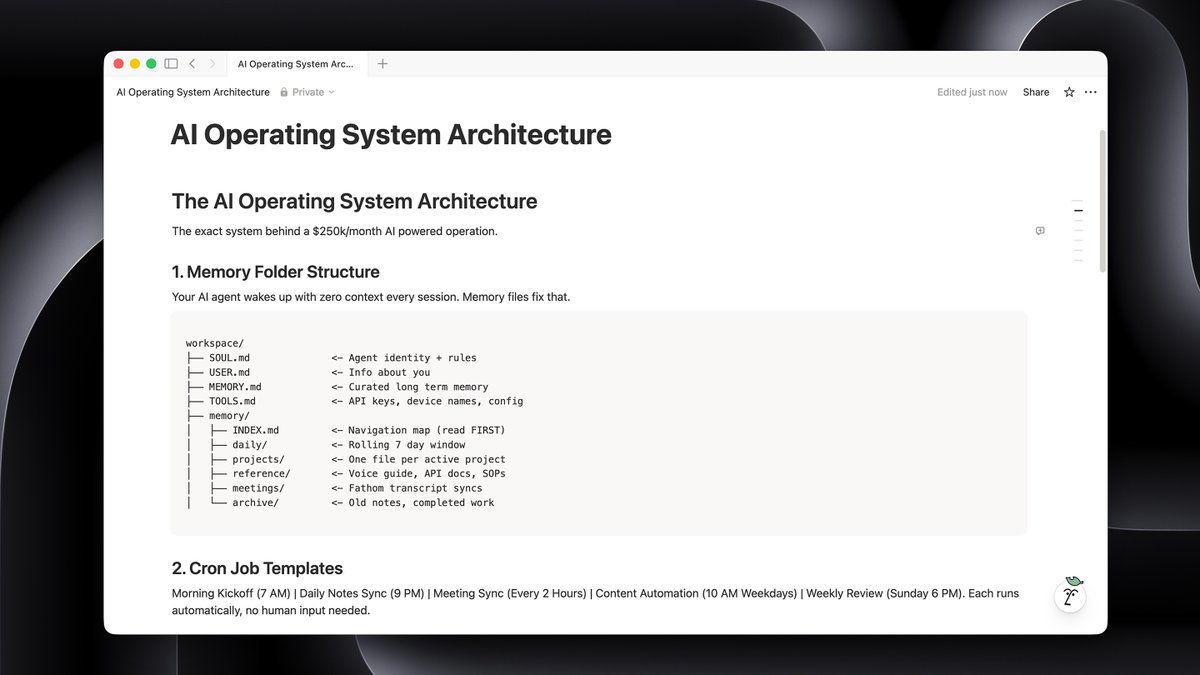1200x675 pixels.
Task: Click the $250k/month description line
Action: [335, 232]
